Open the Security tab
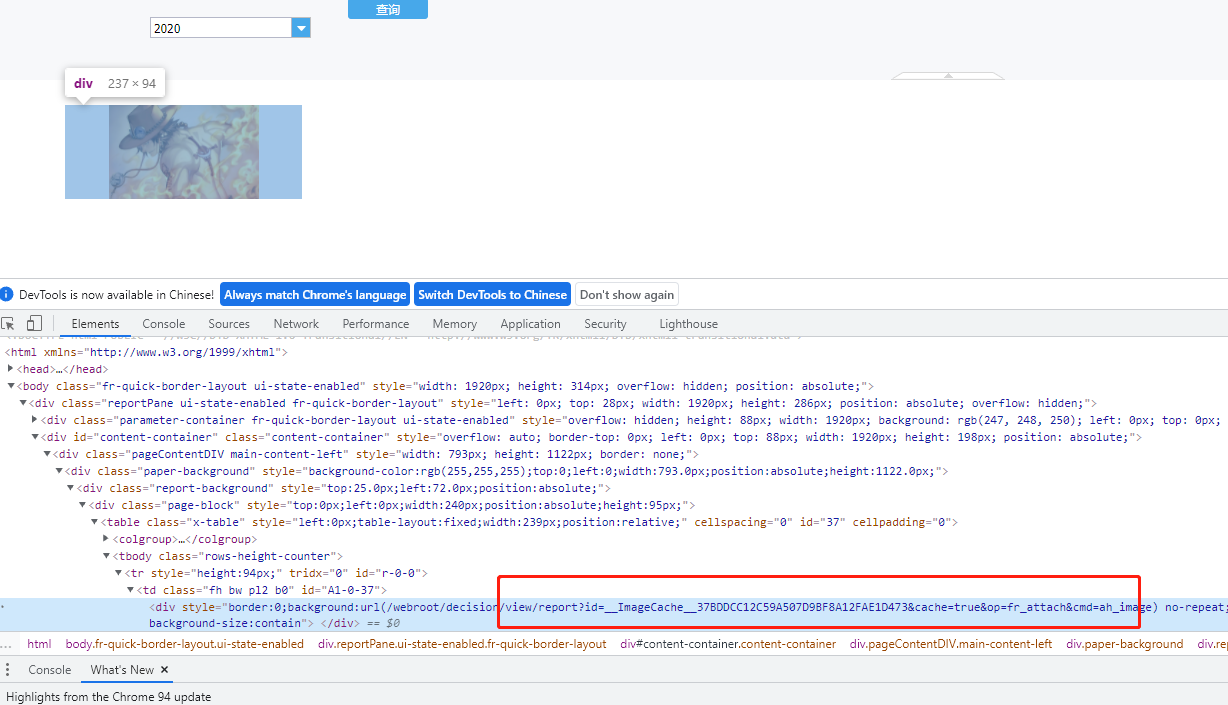The height and width of the screenshot is (705, 1228). [x=605, y=324]
